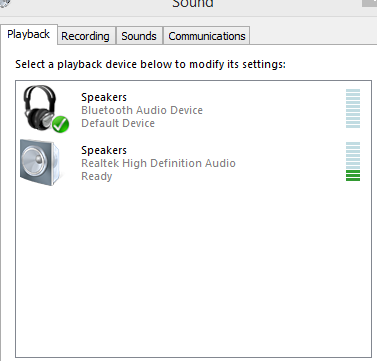Switch to the Playback tab

tap(29, 34)
